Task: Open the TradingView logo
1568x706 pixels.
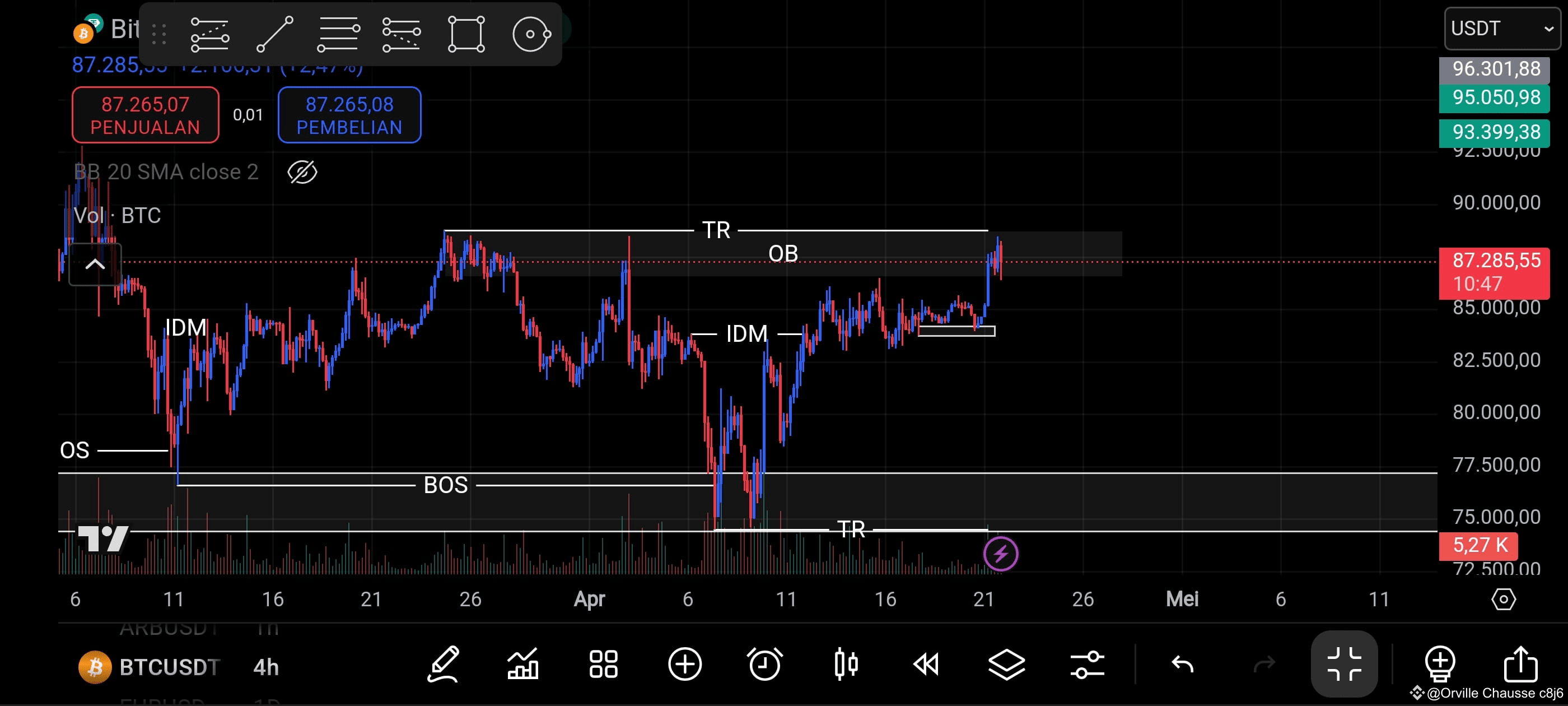Action: (104, 538)
